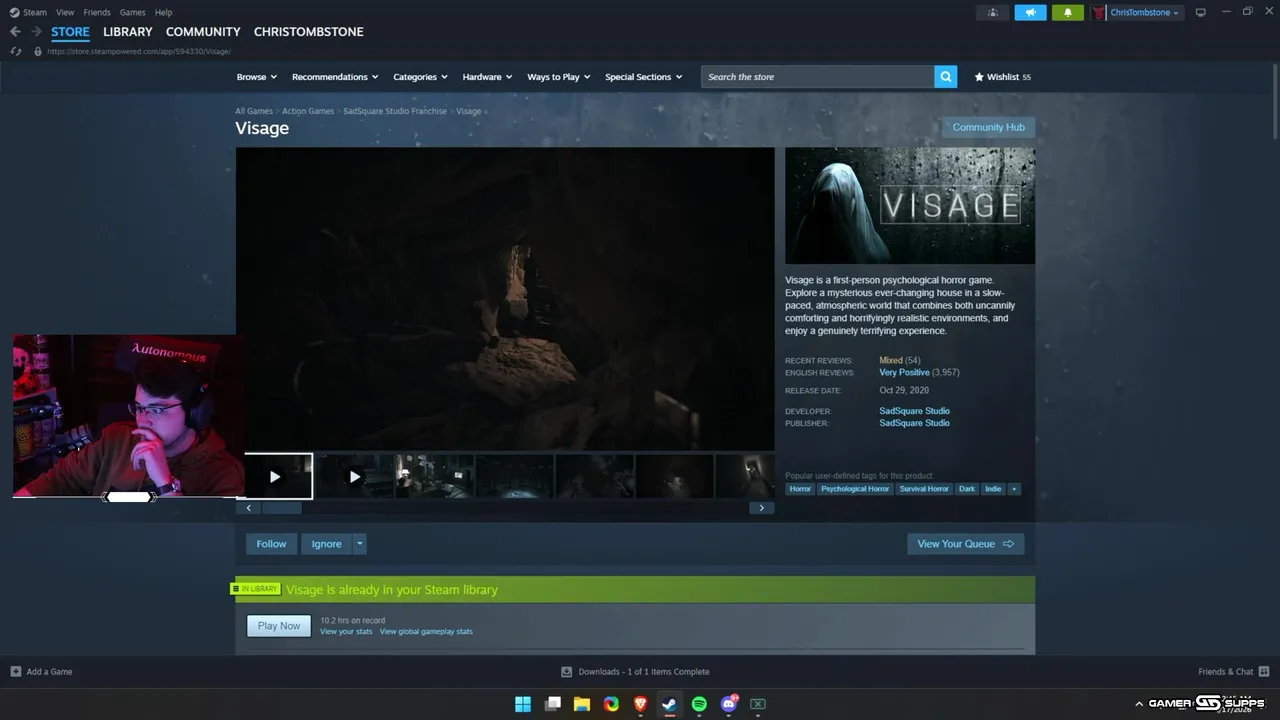
Task: Click the back navigation arrow
Action: 15,32
